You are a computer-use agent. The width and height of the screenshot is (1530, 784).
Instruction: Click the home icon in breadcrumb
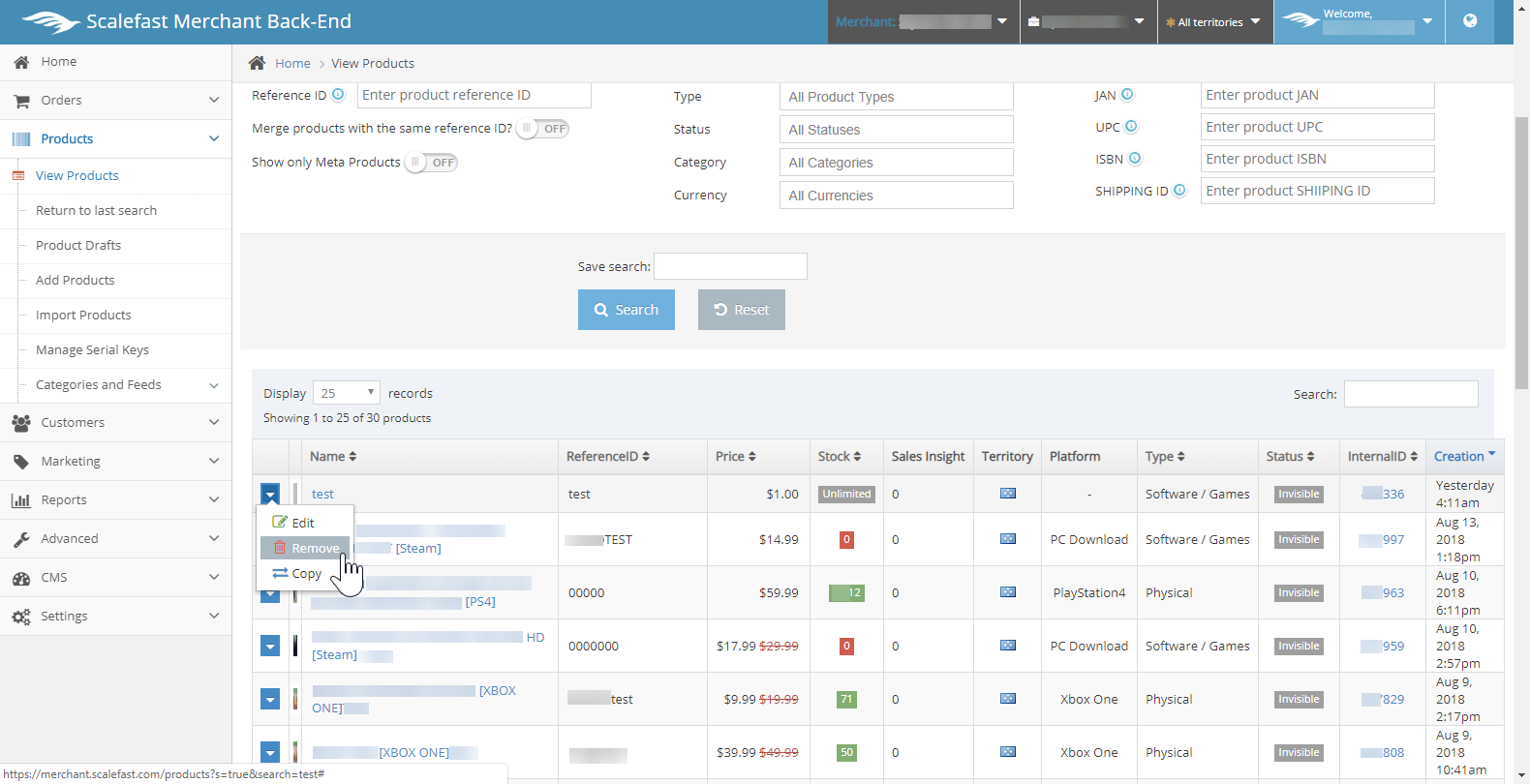(x=257, y=63)
